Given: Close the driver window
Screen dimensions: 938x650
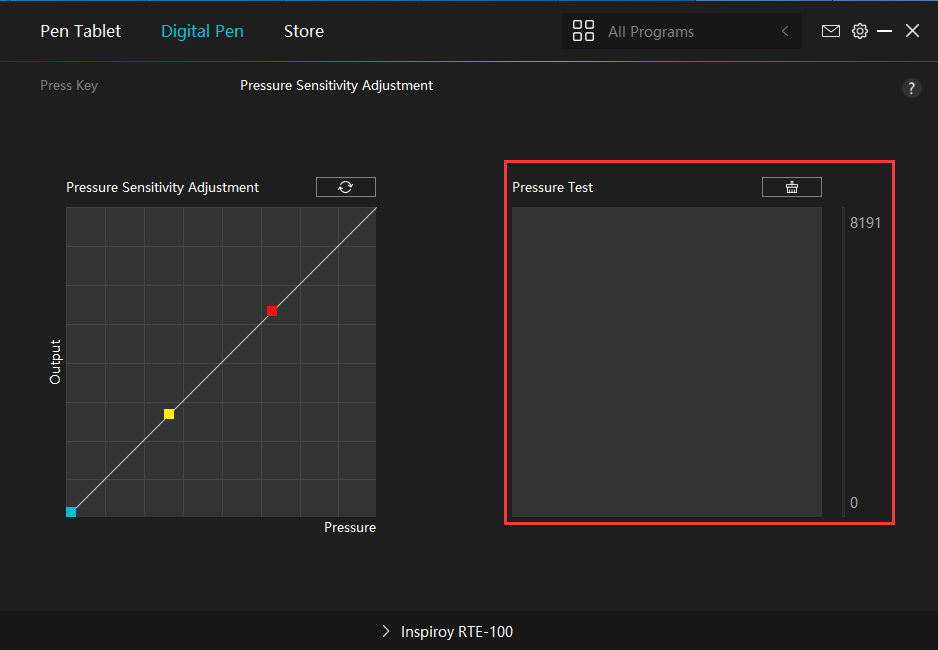Looking at the screenshot, I should (912, 31).
